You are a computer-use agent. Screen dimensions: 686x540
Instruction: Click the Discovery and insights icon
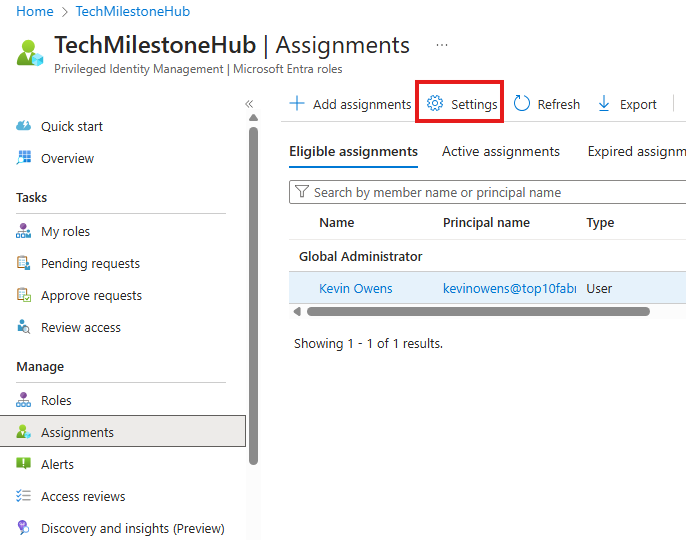point(24,527)
